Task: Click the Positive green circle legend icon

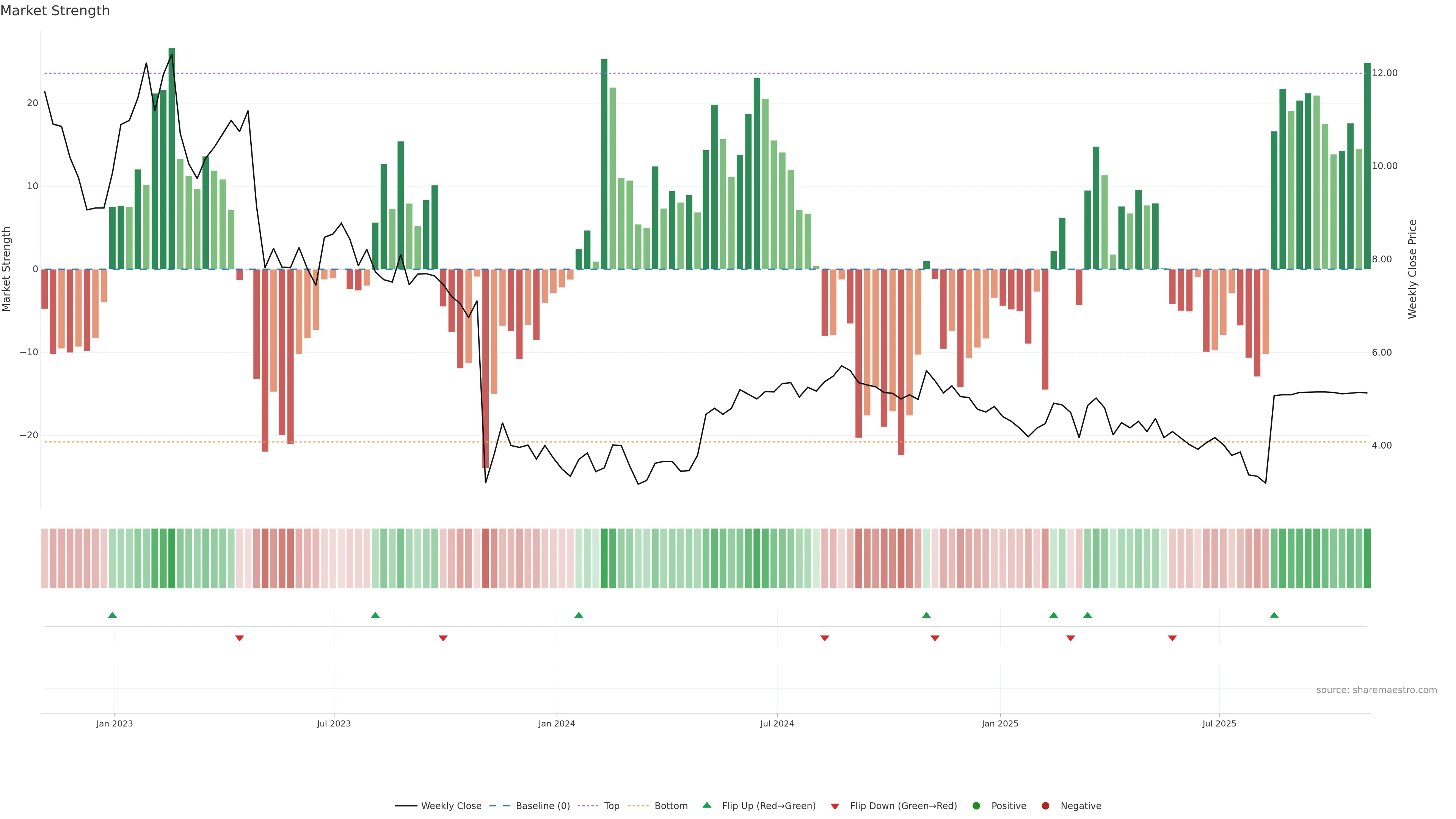Action: tap(976, 805)
